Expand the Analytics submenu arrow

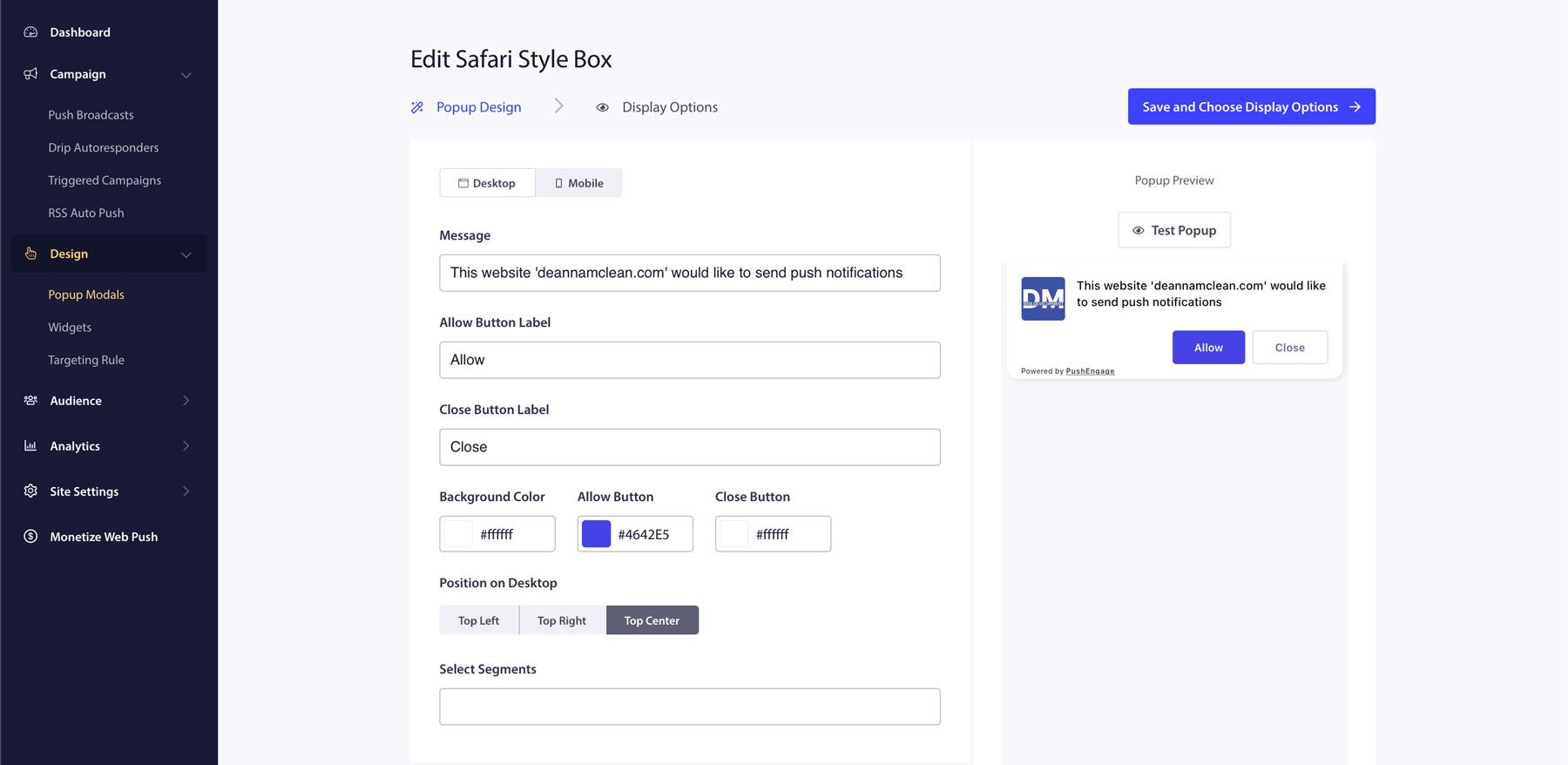[x=186, y=446]
